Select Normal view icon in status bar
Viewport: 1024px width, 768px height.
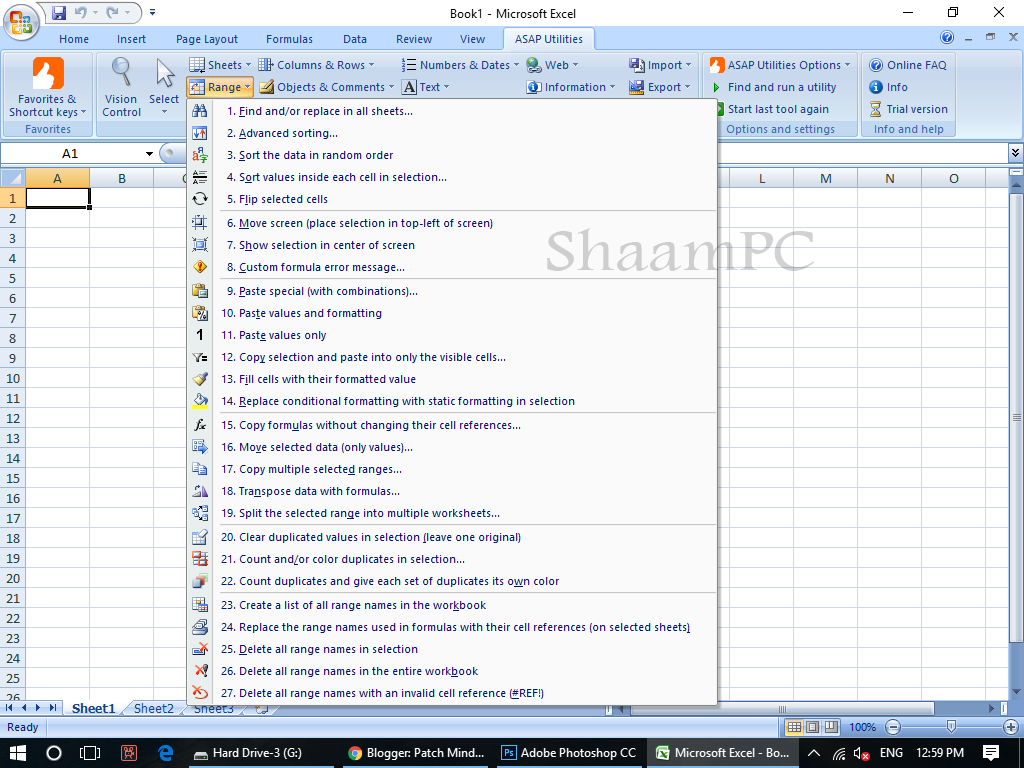pyautogui.click(x=794, y=727)
